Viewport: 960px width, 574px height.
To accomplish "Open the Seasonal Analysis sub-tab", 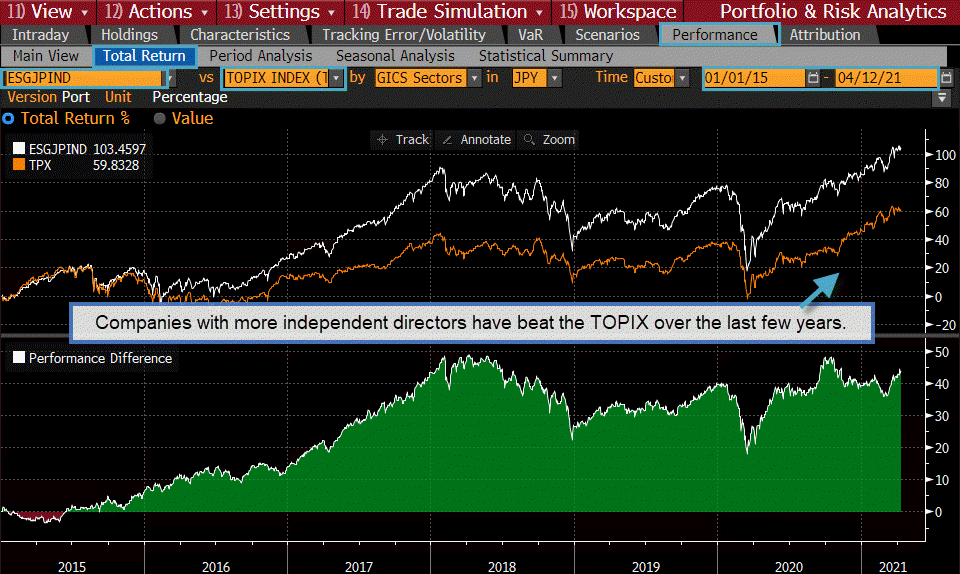I will 396,56.
